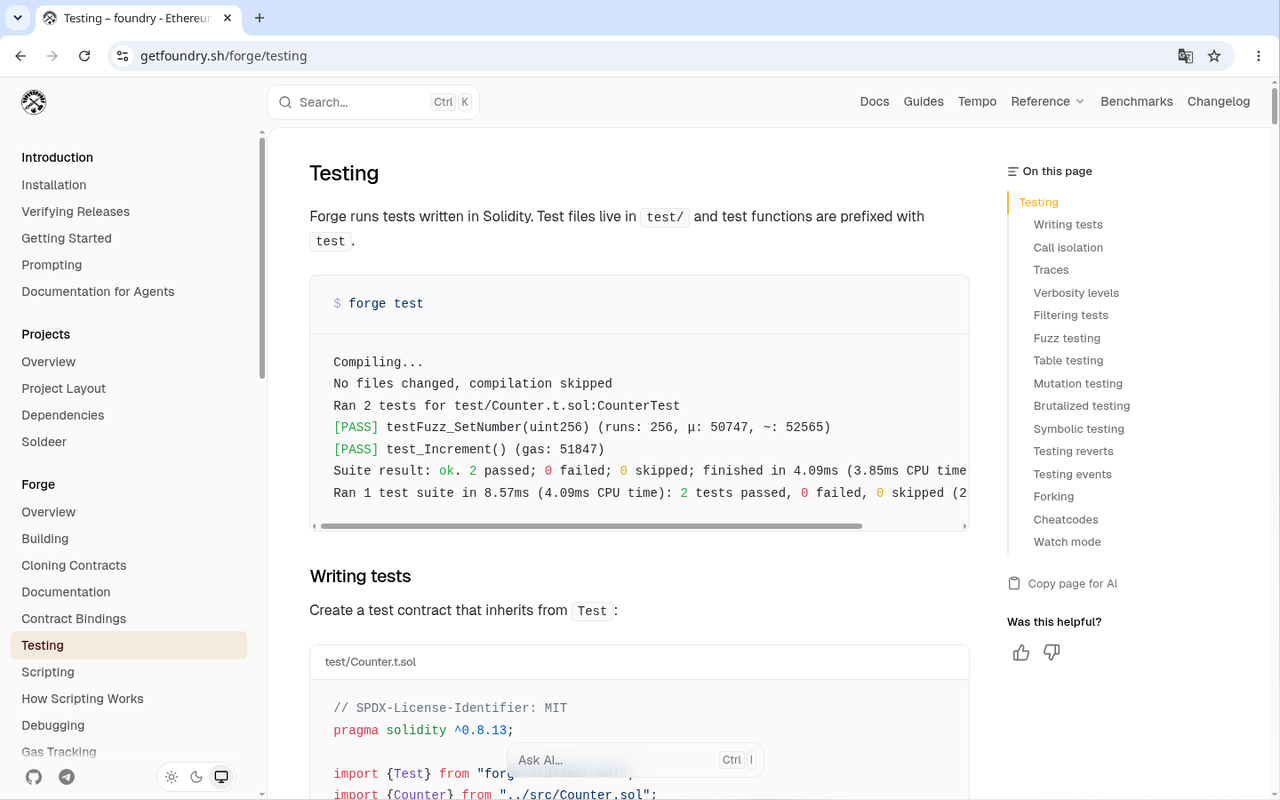Viewport: 1280px width, 800px height.
Task: Jump to Cheatcodes section
Action: click(1066, 520)
